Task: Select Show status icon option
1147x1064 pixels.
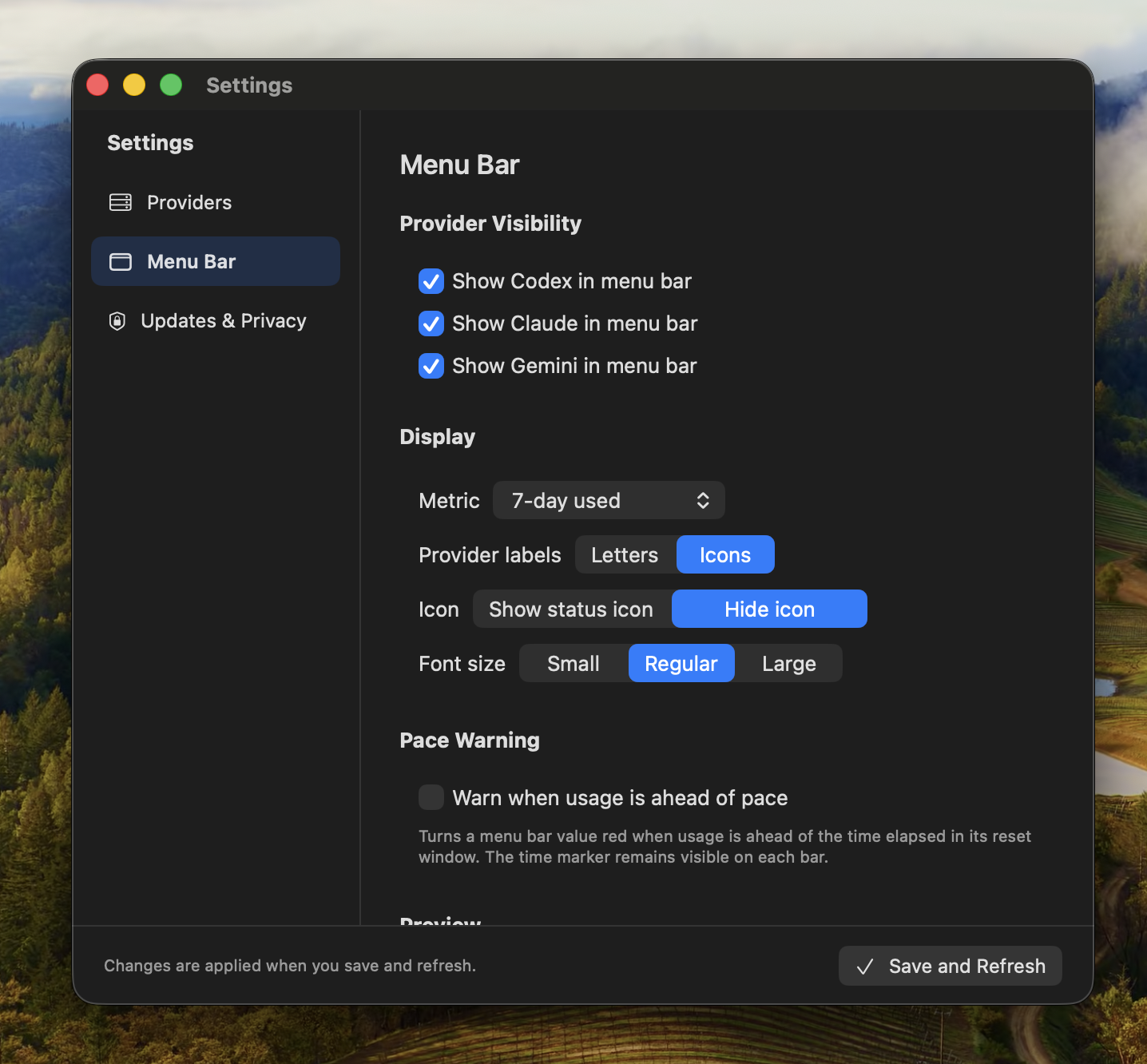Action: point(572,609)
